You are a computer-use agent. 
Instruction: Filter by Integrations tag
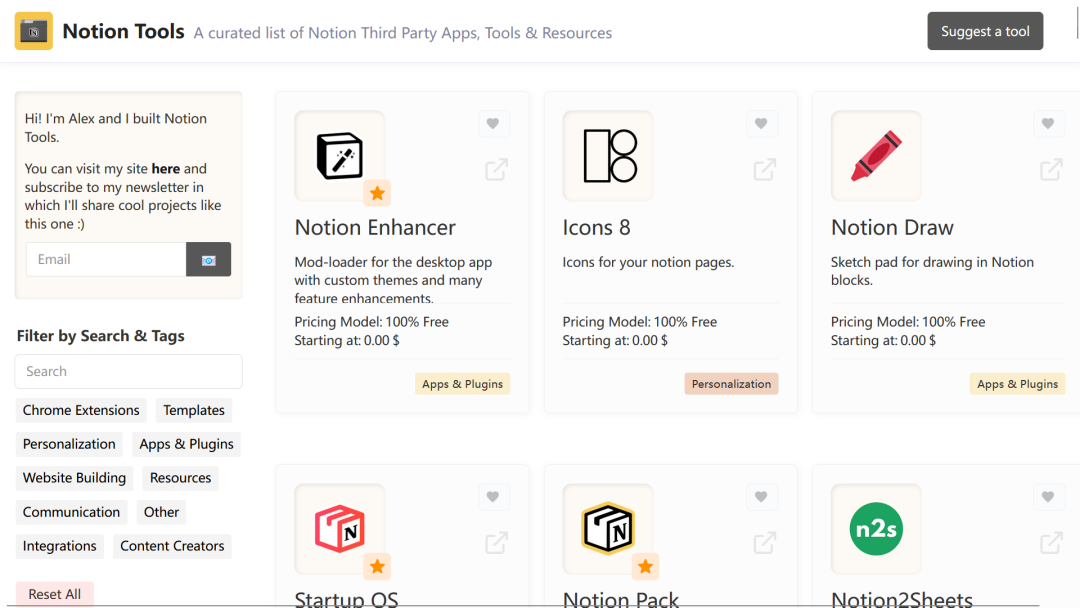pos(60,546)
